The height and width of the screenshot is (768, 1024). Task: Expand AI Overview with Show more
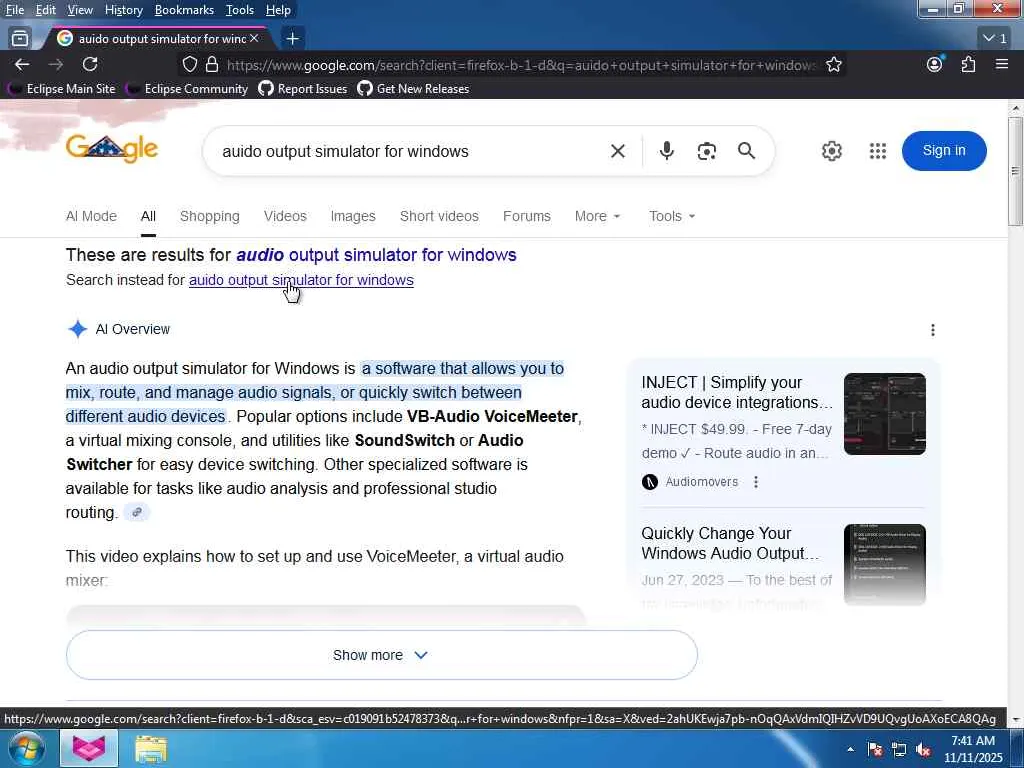(381, 655)
